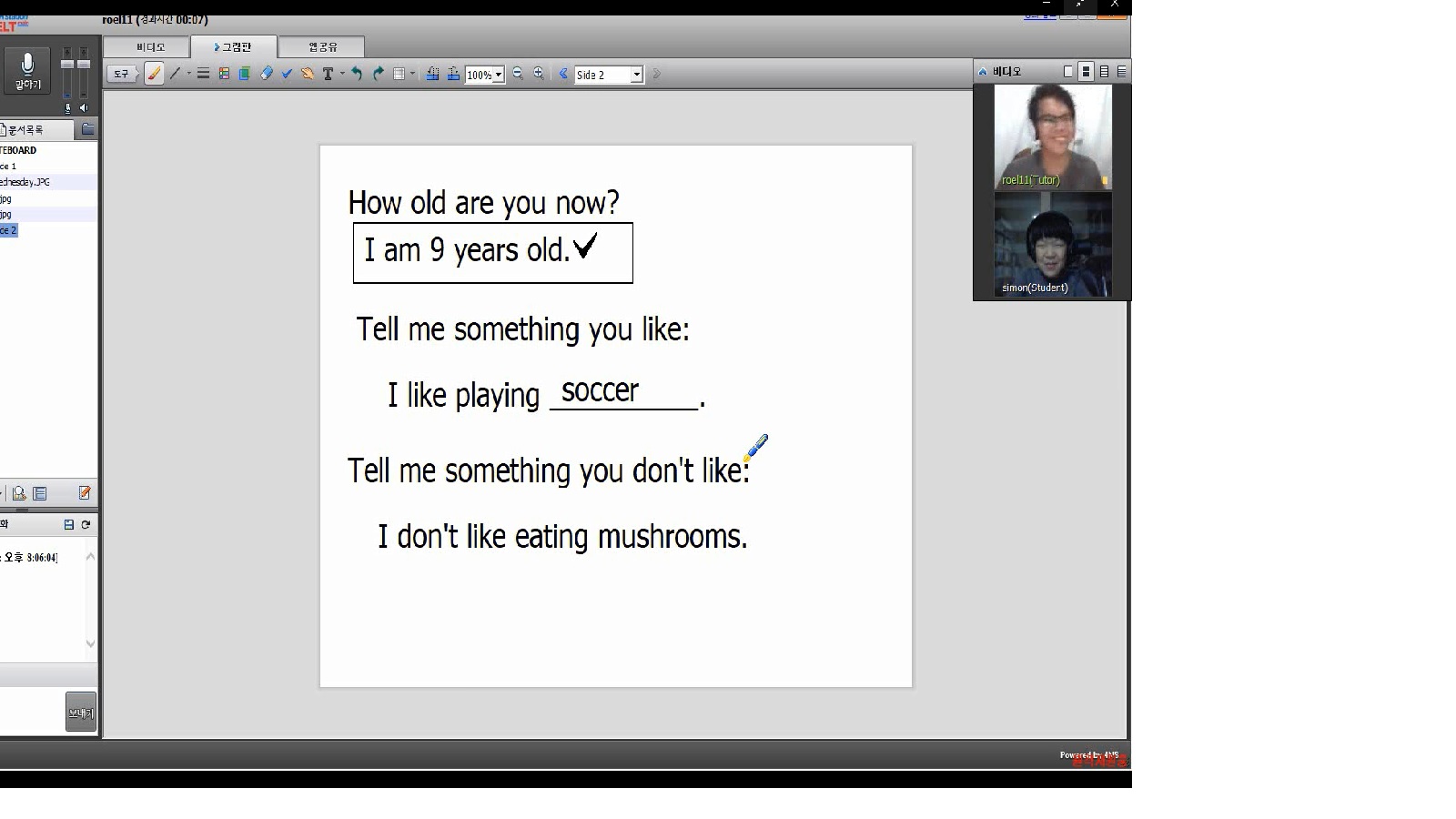Switch video panel to two-pane layout
1456x819 pixels.
1086,71
